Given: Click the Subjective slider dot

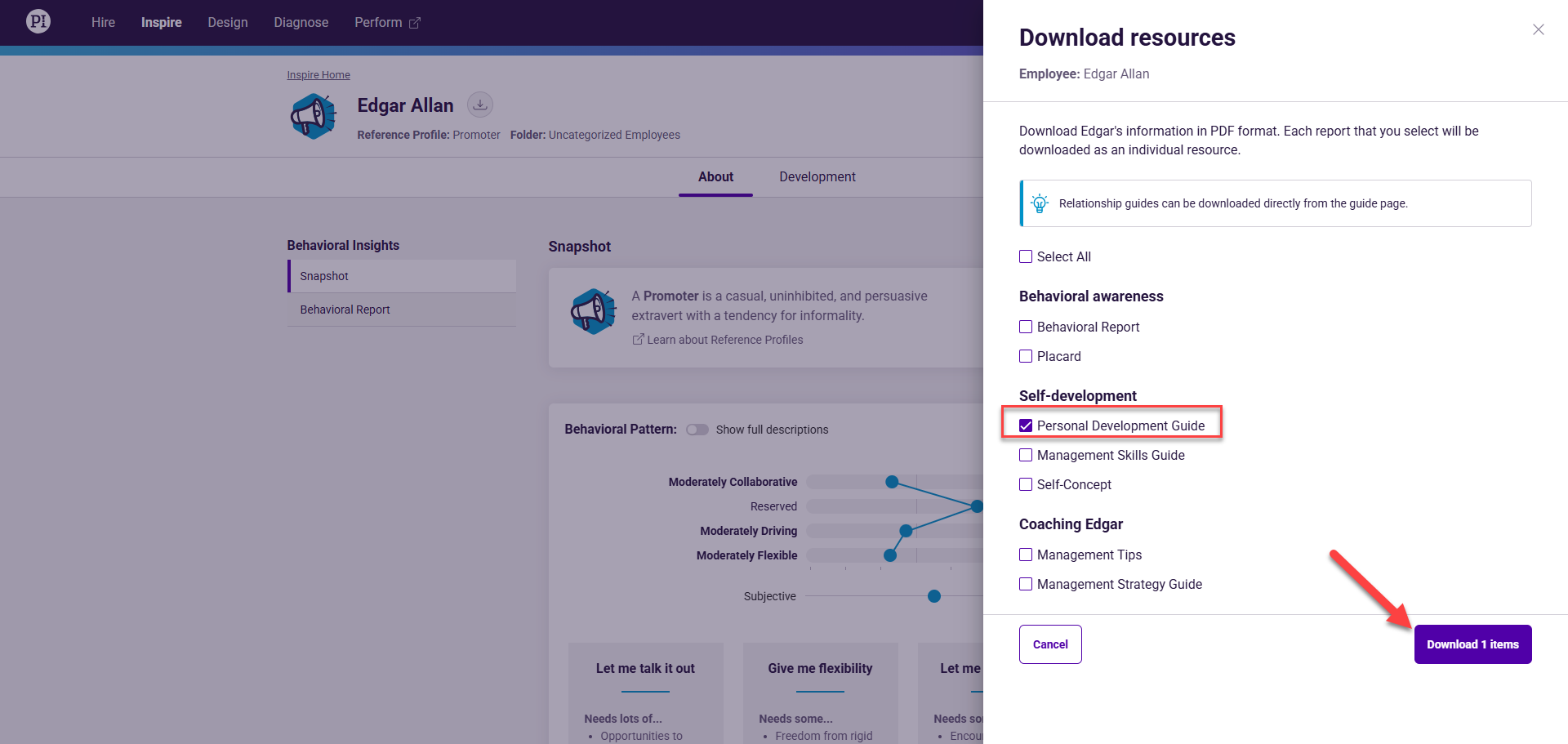Looking at the screenshot, I should 934,596.
